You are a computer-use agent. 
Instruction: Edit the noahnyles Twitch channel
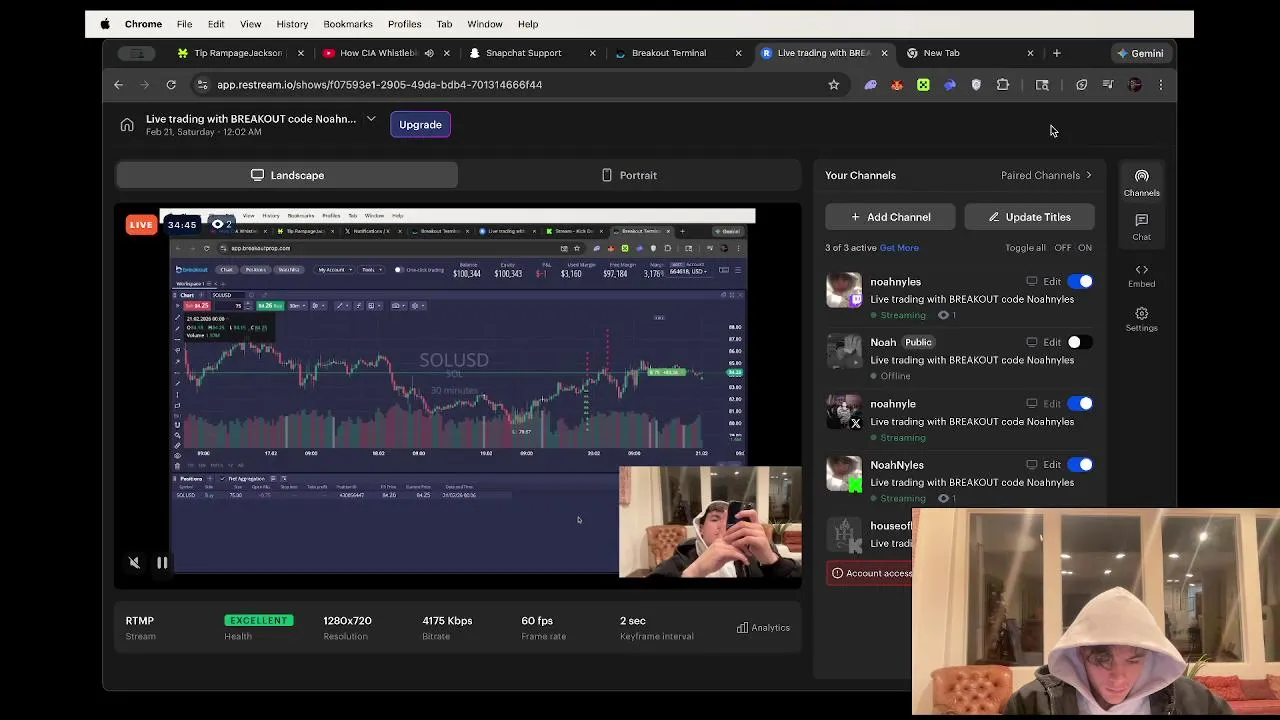(x=1052, y=282)
